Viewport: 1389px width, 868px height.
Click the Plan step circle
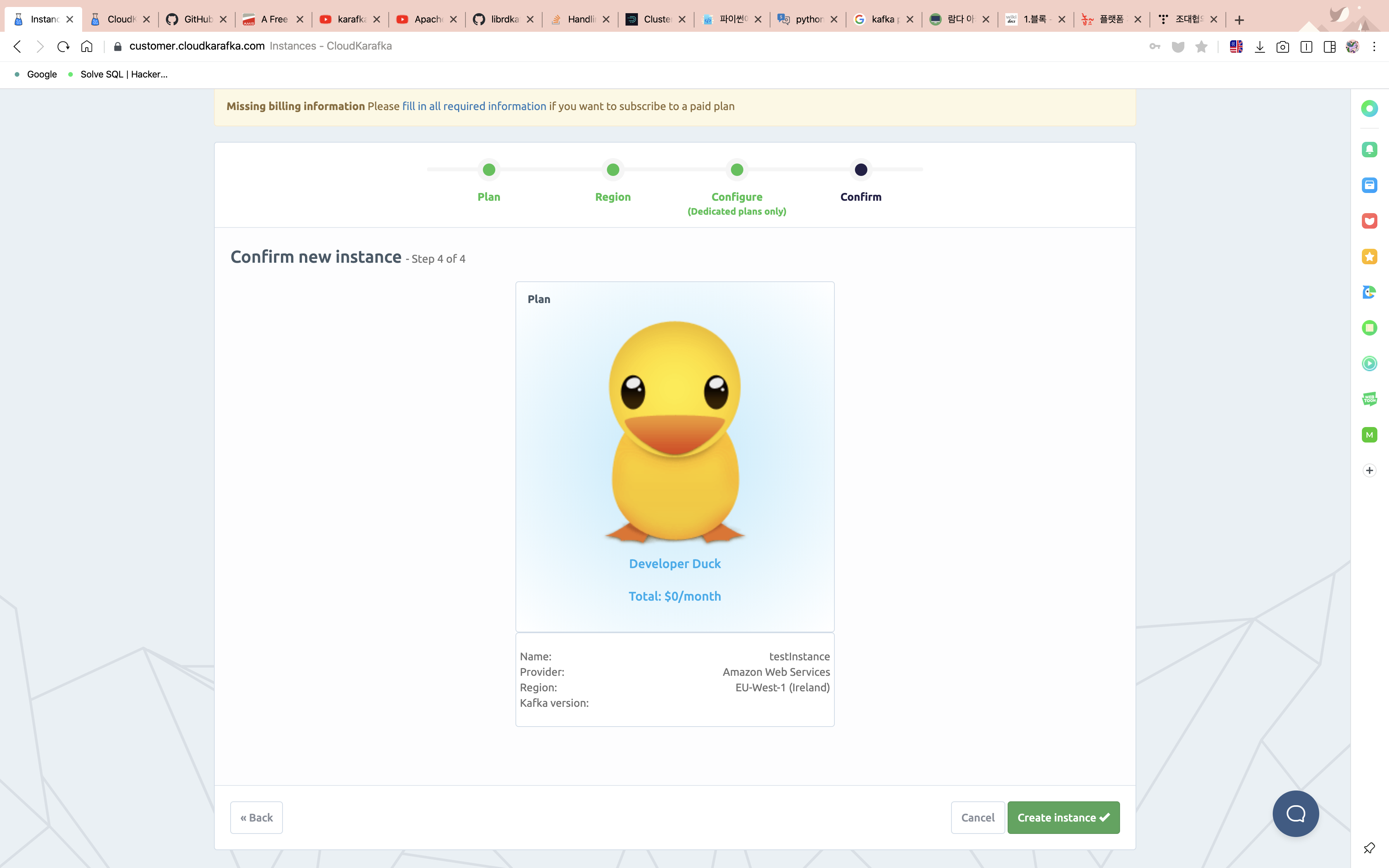tap(489, 170)
